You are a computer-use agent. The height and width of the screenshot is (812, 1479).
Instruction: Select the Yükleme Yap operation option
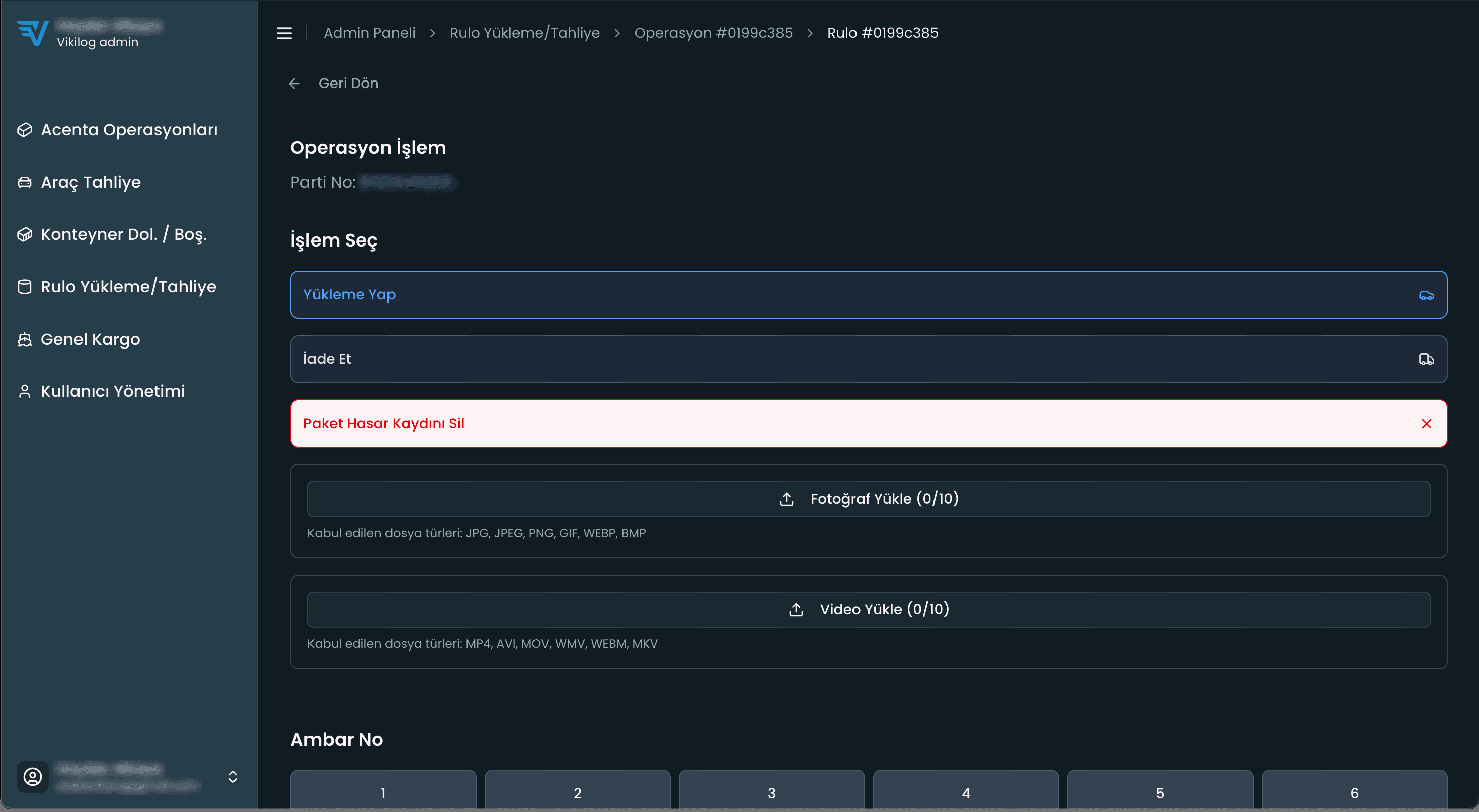868,295
